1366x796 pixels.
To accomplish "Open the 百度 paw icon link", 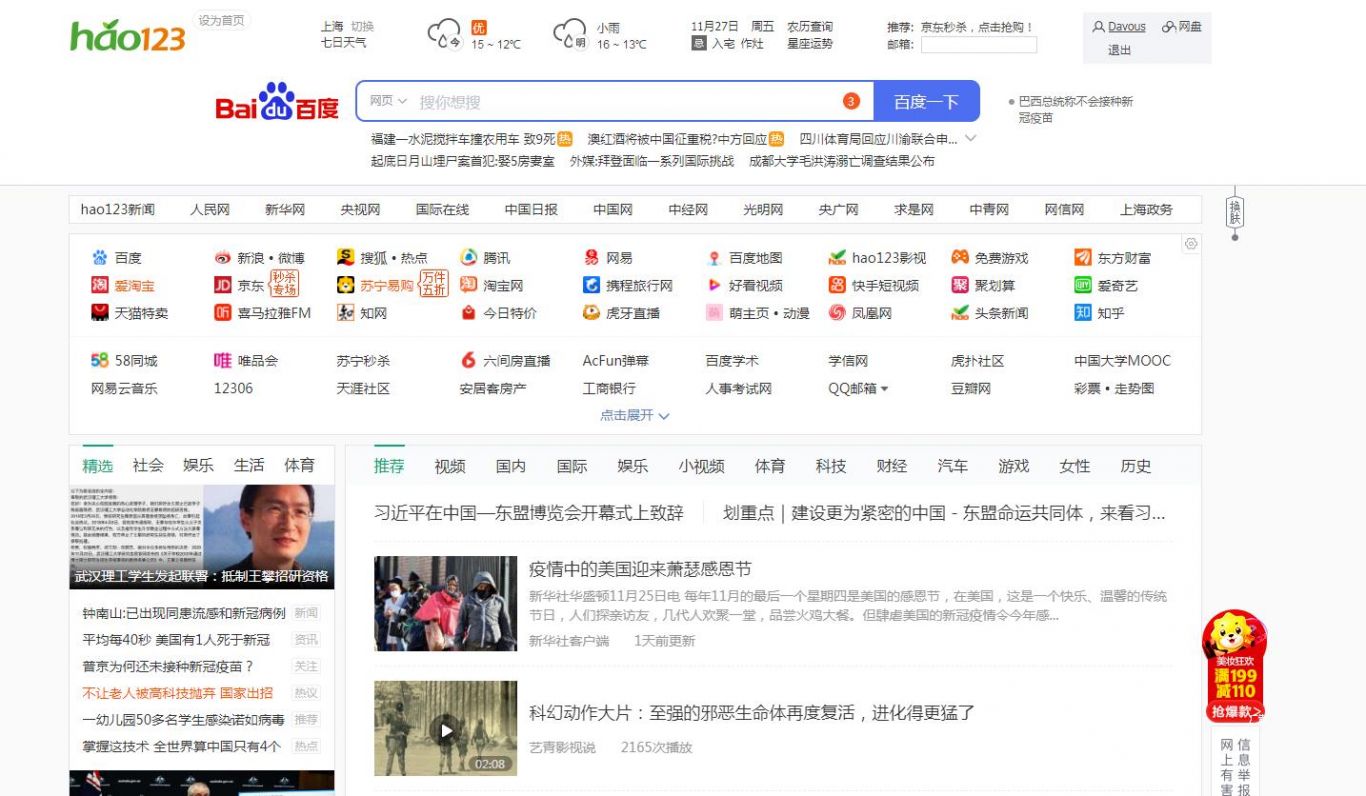I will pos(100,258).
